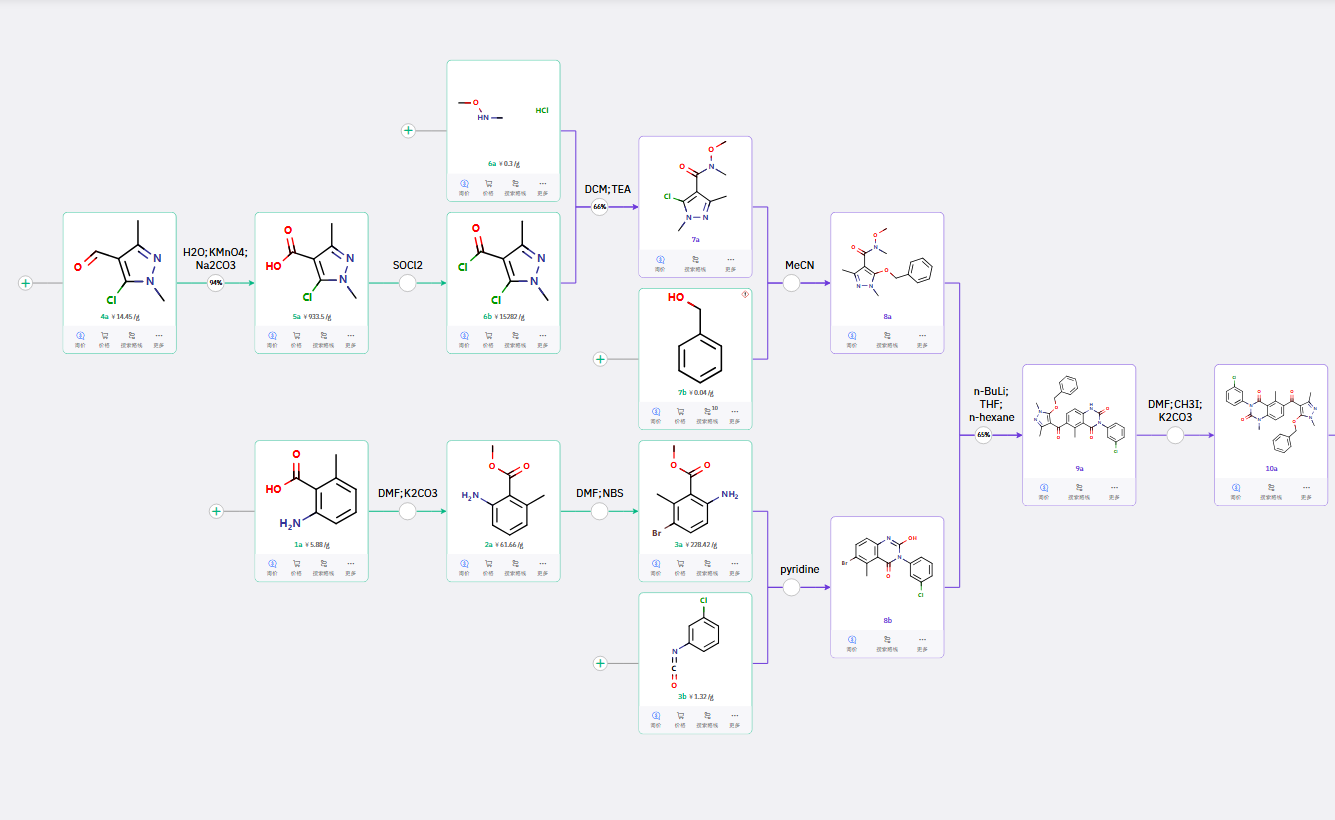1335x820 pixels.
Task: Click the warning badge on compound 7b card
Action: (x=745, y=295)
